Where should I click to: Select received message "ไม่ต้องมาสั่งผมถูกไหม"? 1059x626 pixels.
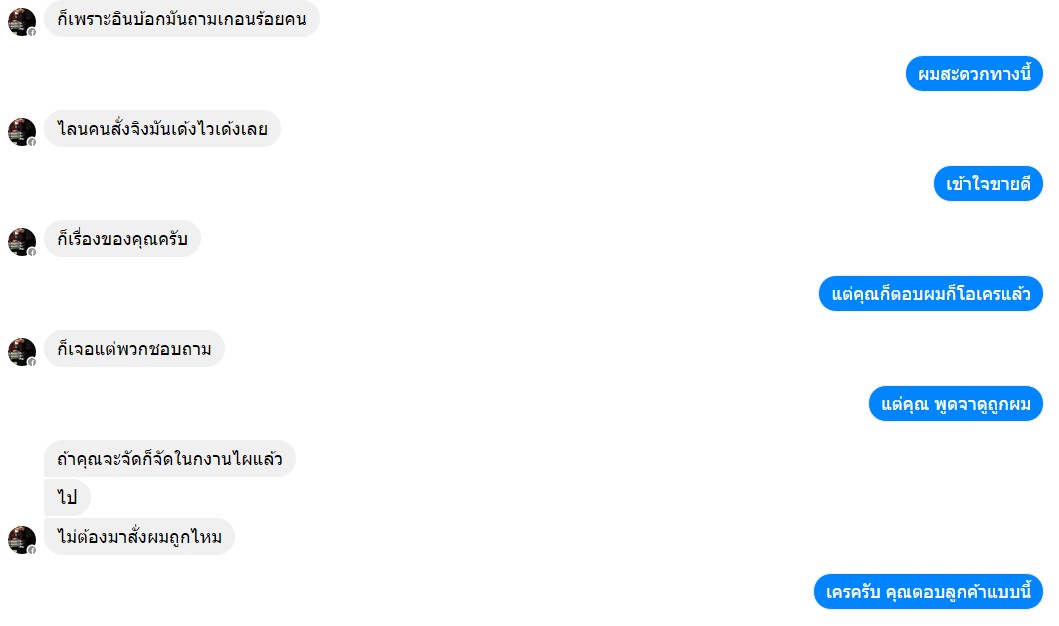[x=139, y=537]
